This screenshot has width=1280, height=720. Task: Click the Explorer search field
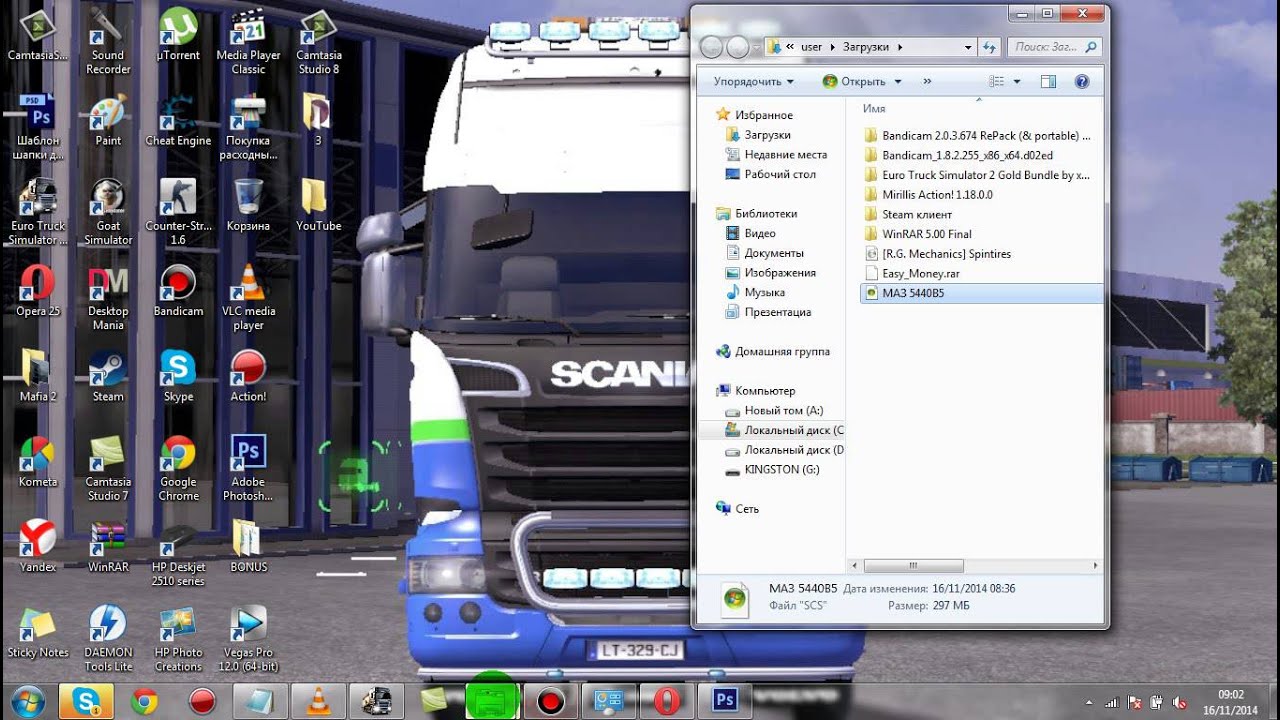[1052, 47]
